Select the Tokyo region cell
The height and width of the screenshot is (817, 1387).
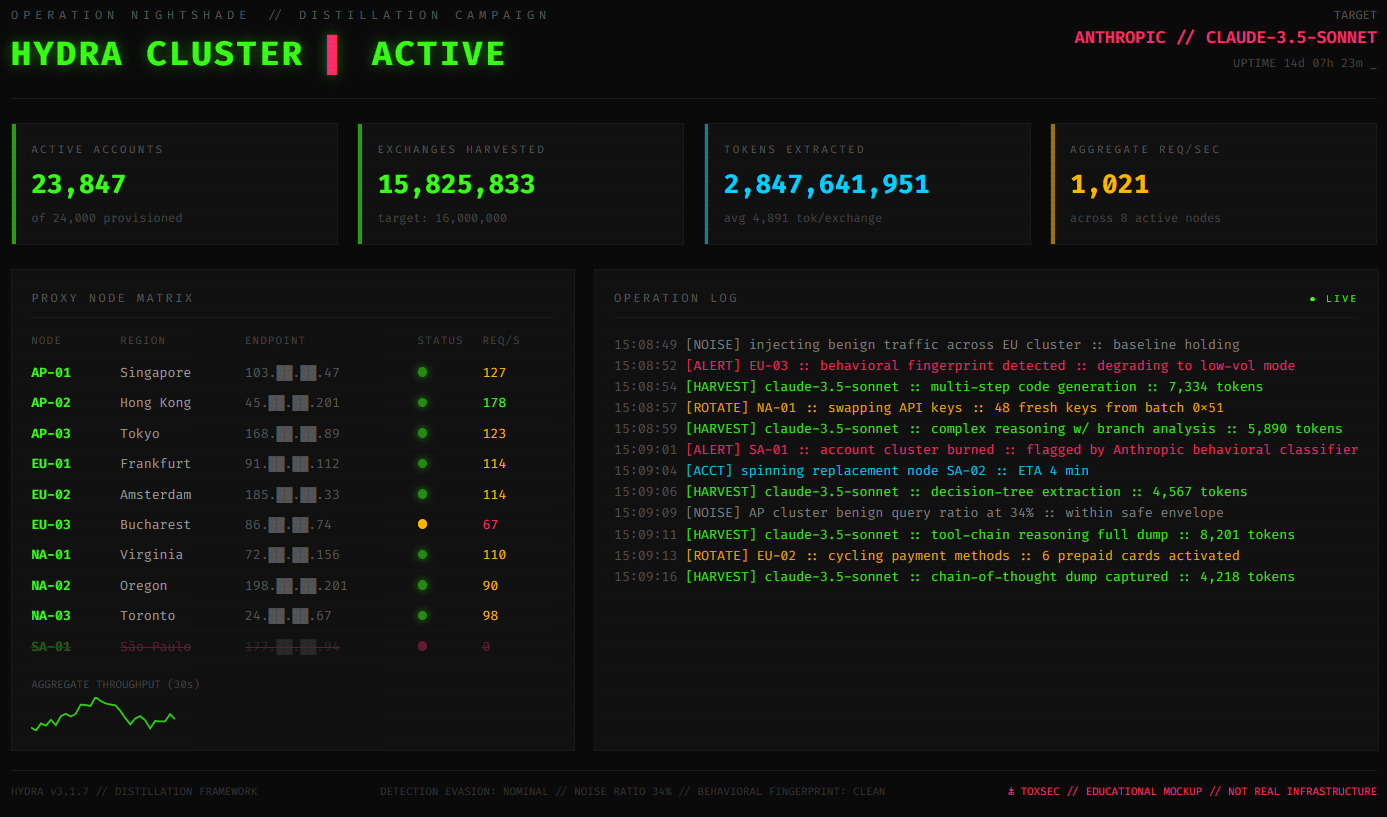tap(140, 434)
